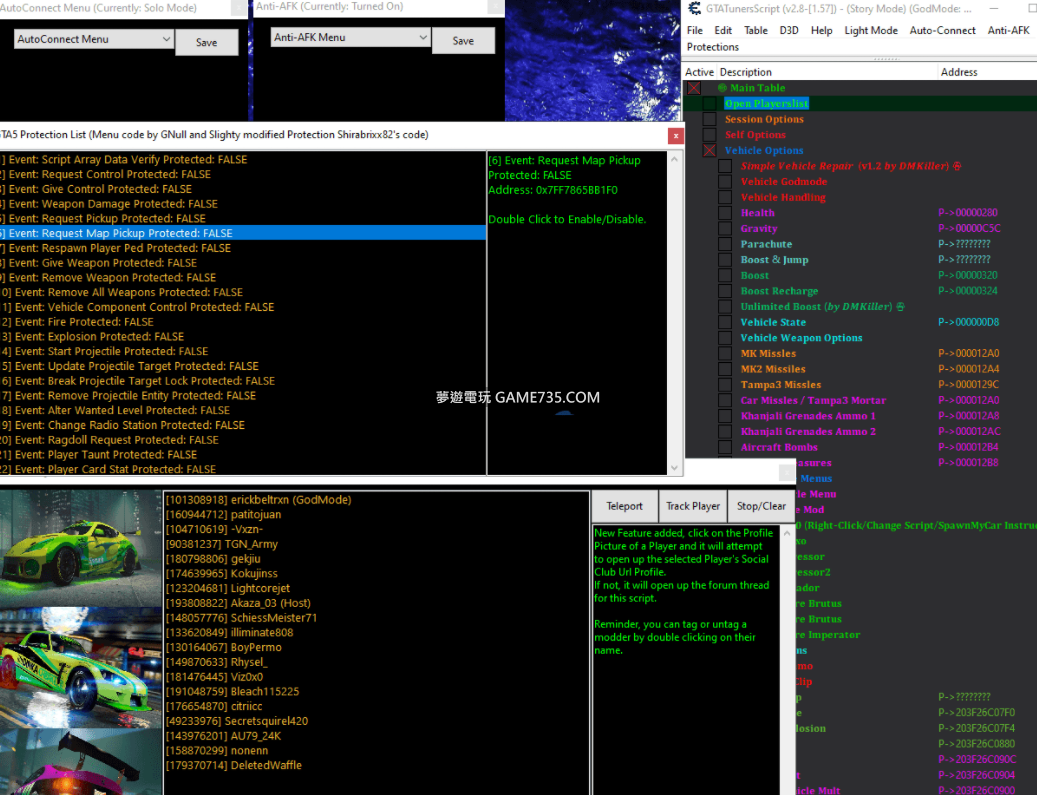Click the red symbol after Simple Vehicle Repair

click(957, 166)
